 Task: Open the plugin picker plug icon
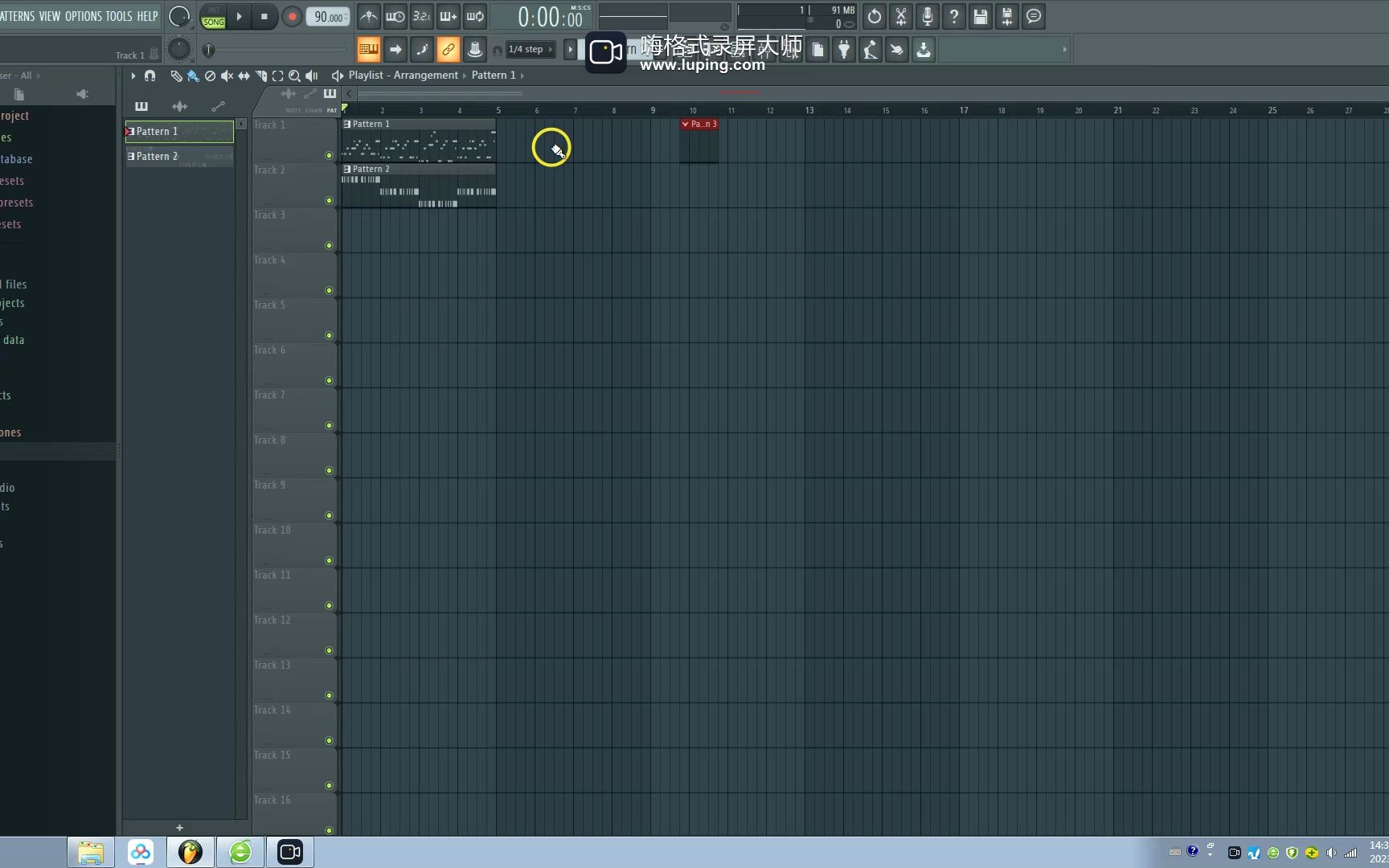click(x=844, y=50)
